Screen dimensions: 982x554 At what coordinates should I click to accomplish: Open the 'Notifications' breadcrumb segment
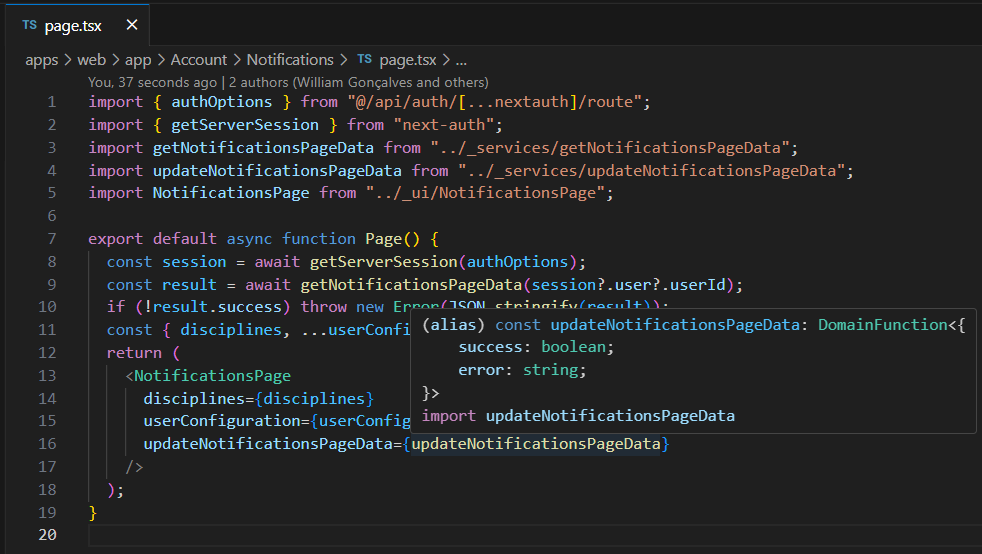tap(290, 60)
